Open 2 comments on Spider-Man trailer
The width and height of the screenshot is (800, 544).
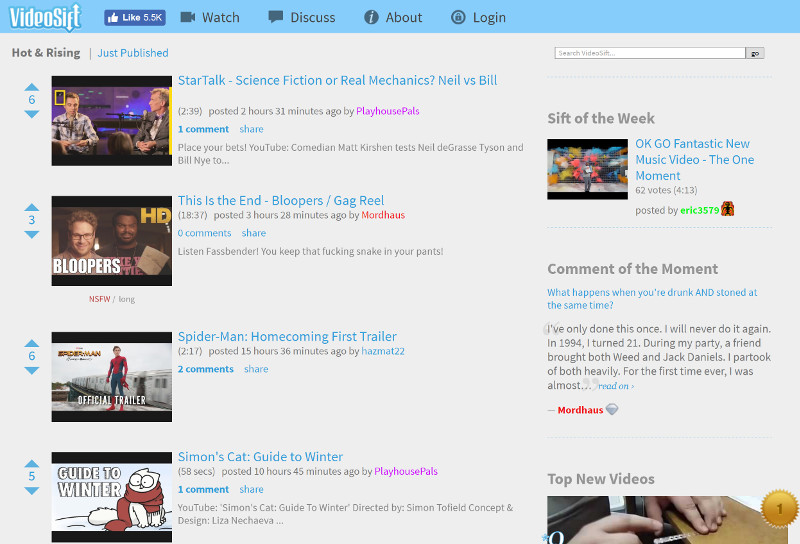[x=206, y=369]
